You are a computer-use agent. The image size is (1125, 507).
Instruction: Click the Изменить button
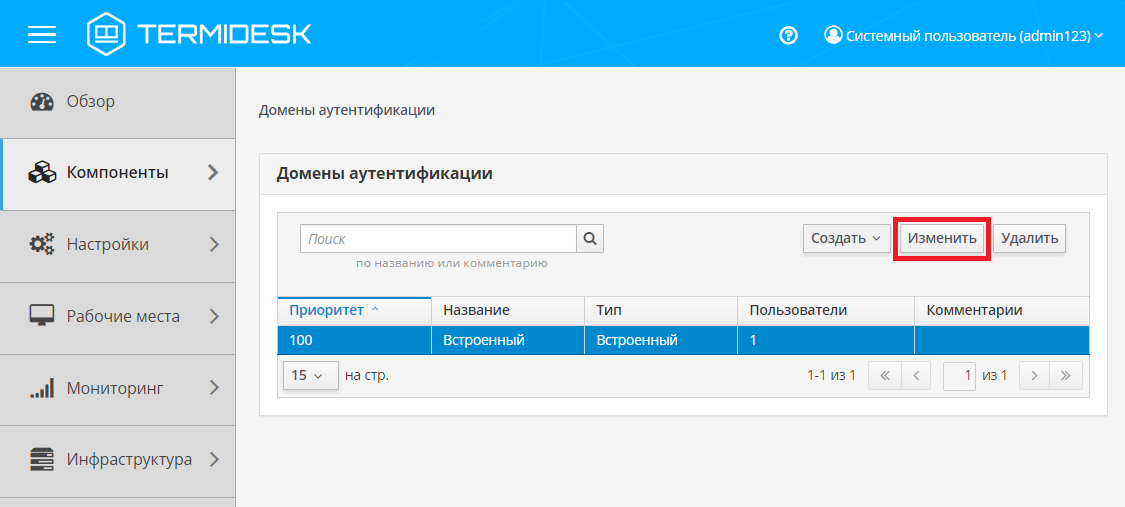pyautogui.click(x=941, y=239)
